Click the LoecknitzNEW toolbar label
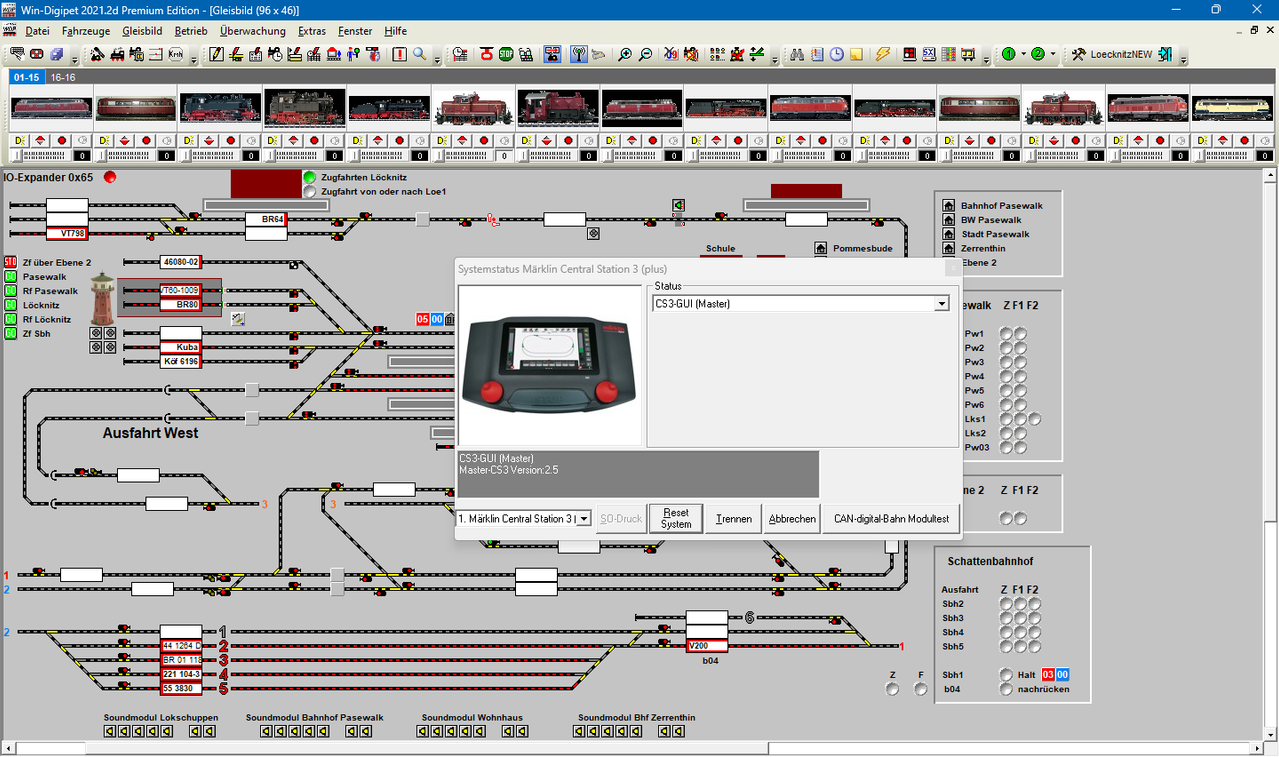Image resolution: width=1279 pixels, height=757 pixels. (1121, 54)
